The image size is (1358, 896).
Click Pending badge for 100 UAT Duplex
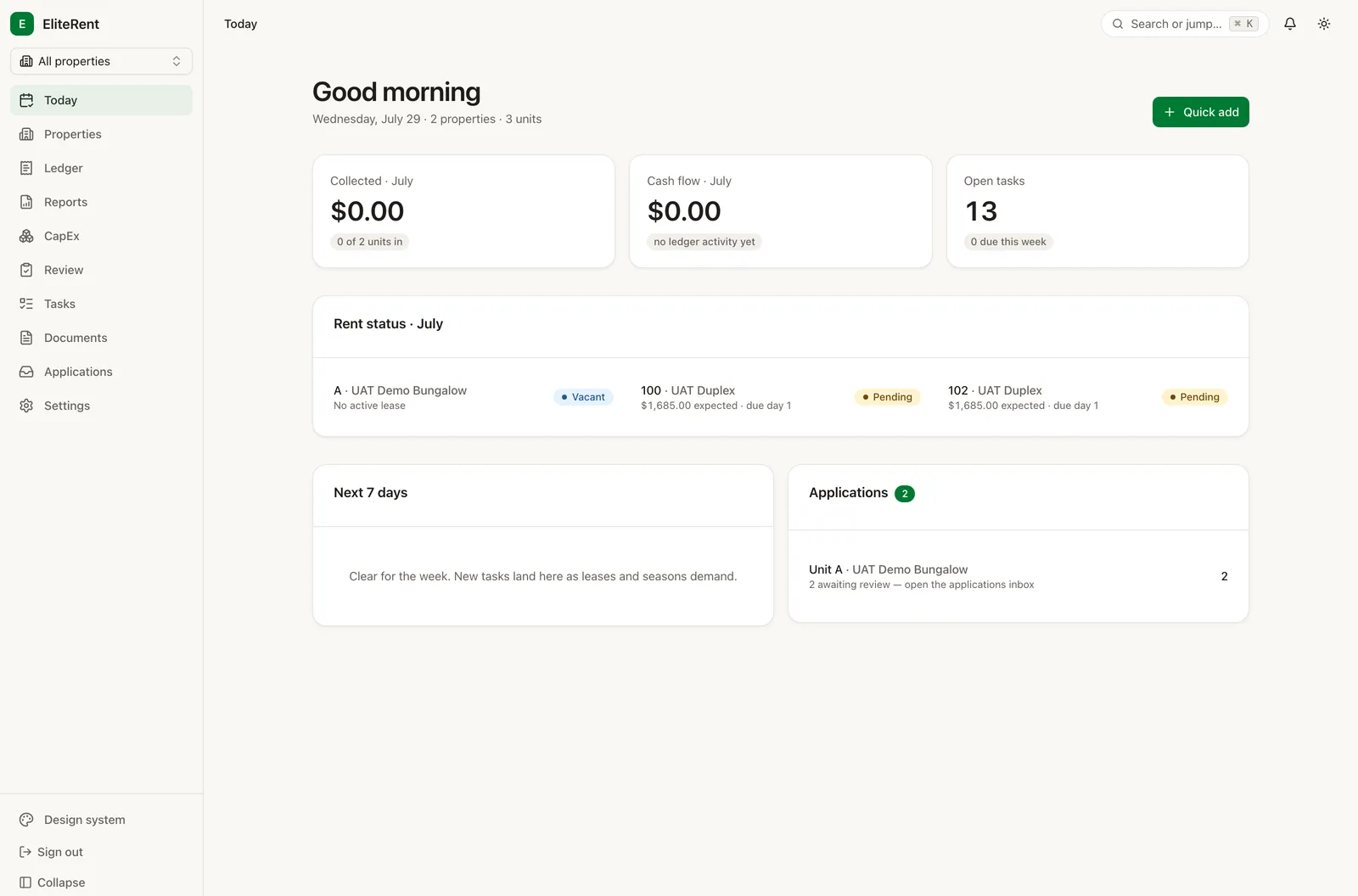[887, 397]
